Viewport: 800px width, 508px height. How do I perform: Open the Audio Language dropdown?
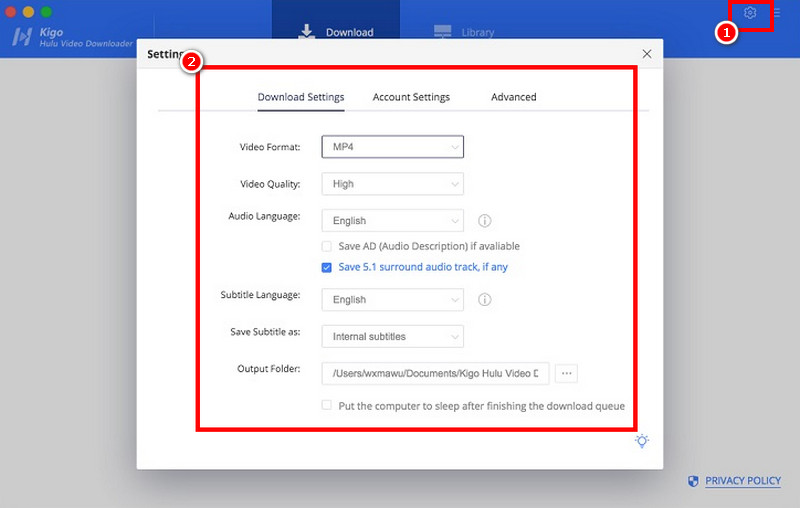[x=392, y=221]
